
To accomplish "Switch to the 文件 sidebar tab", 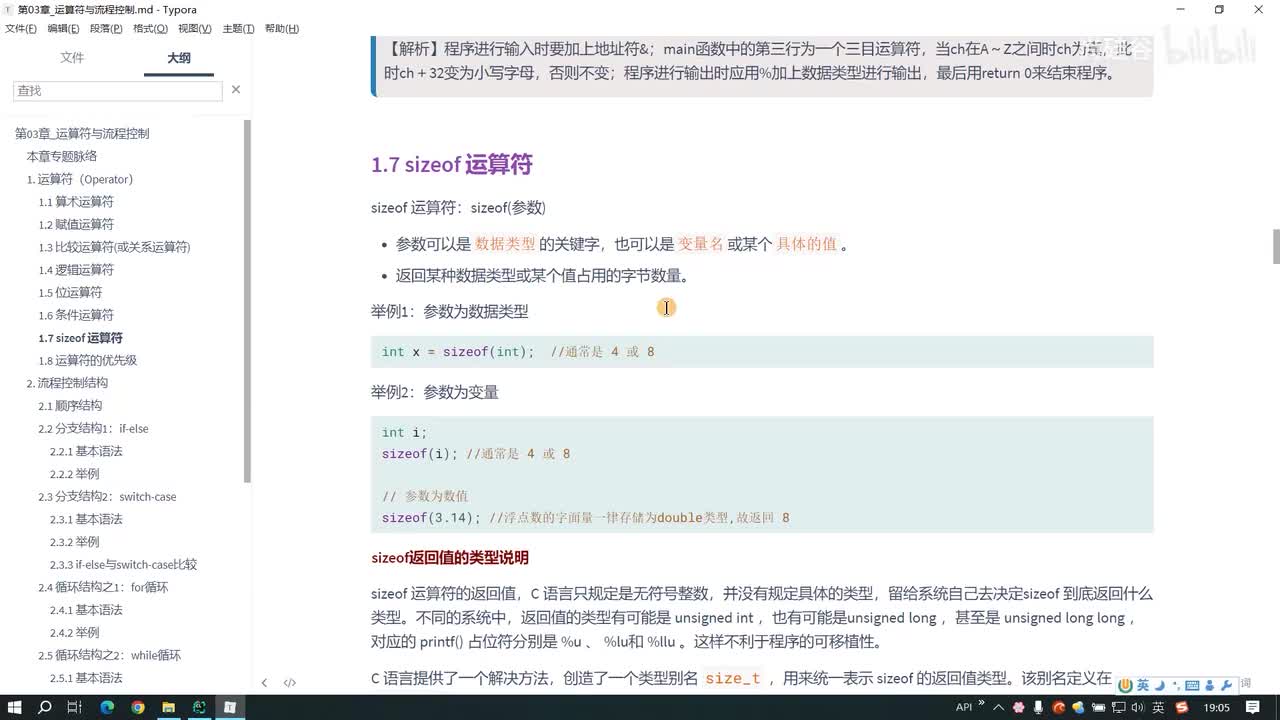I will click(x=72, y=58).
